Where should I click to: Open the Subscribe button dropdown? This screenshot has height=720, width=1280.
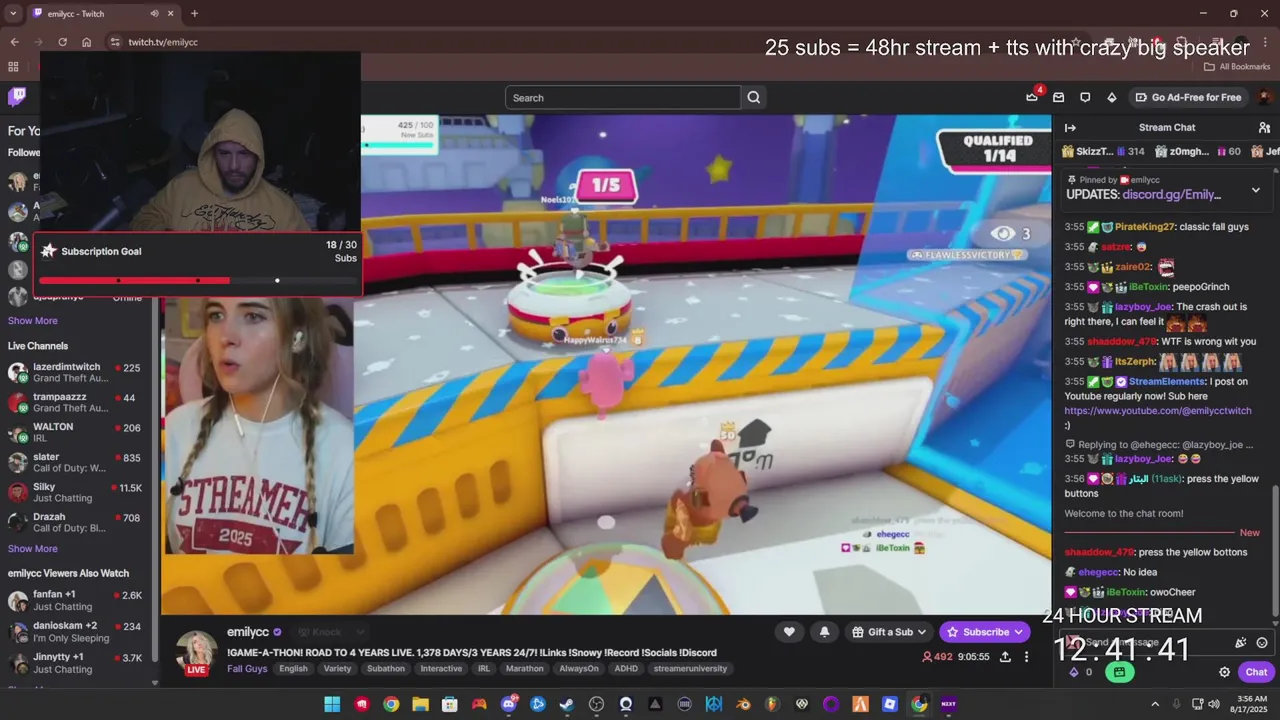pos(1018,632)
